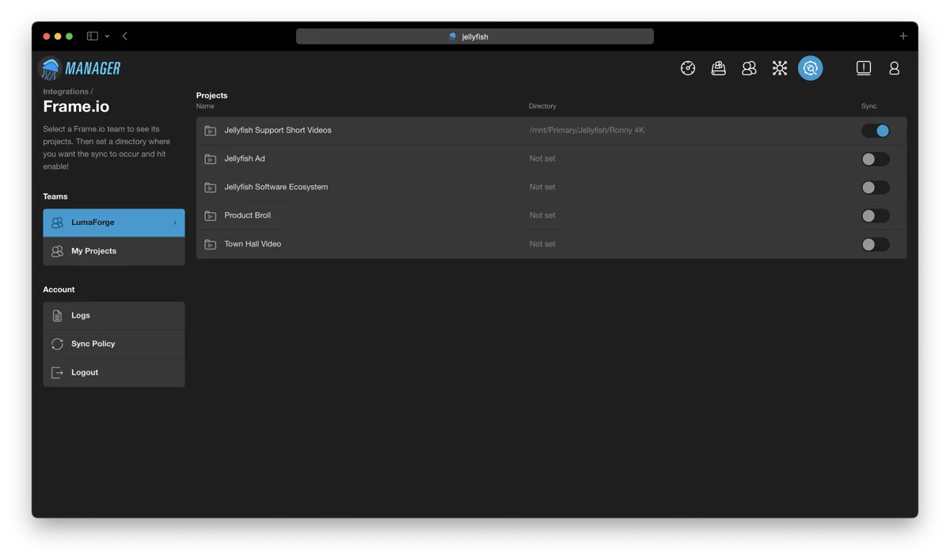The height and width of the screenshot is (560, 950).
Task: Open the user profile icon in header
Action: (894, 68)
